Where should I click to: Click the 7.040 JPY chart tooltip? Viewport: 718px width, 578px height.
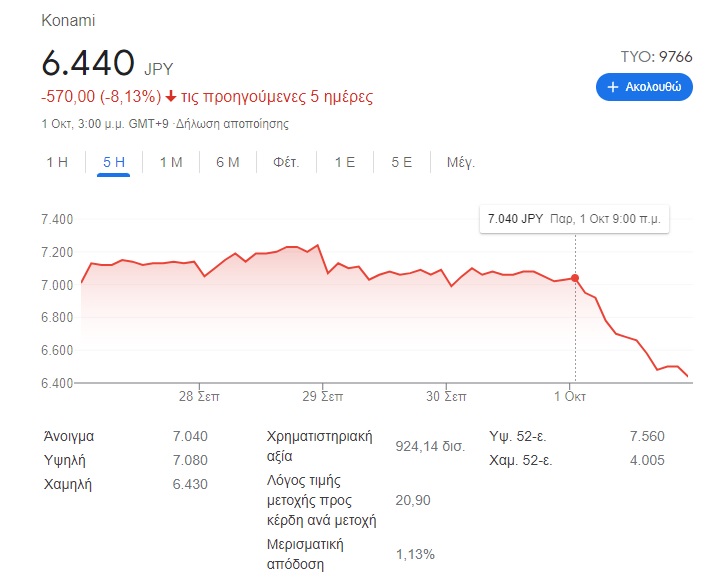coord(574,219)
